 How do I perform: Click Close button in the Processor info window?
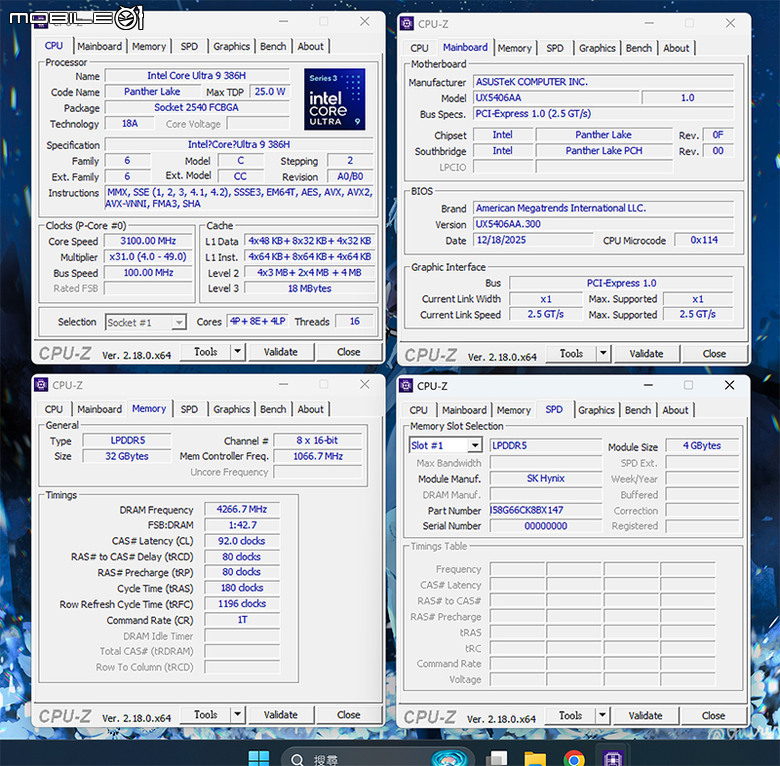coord(348,352)
